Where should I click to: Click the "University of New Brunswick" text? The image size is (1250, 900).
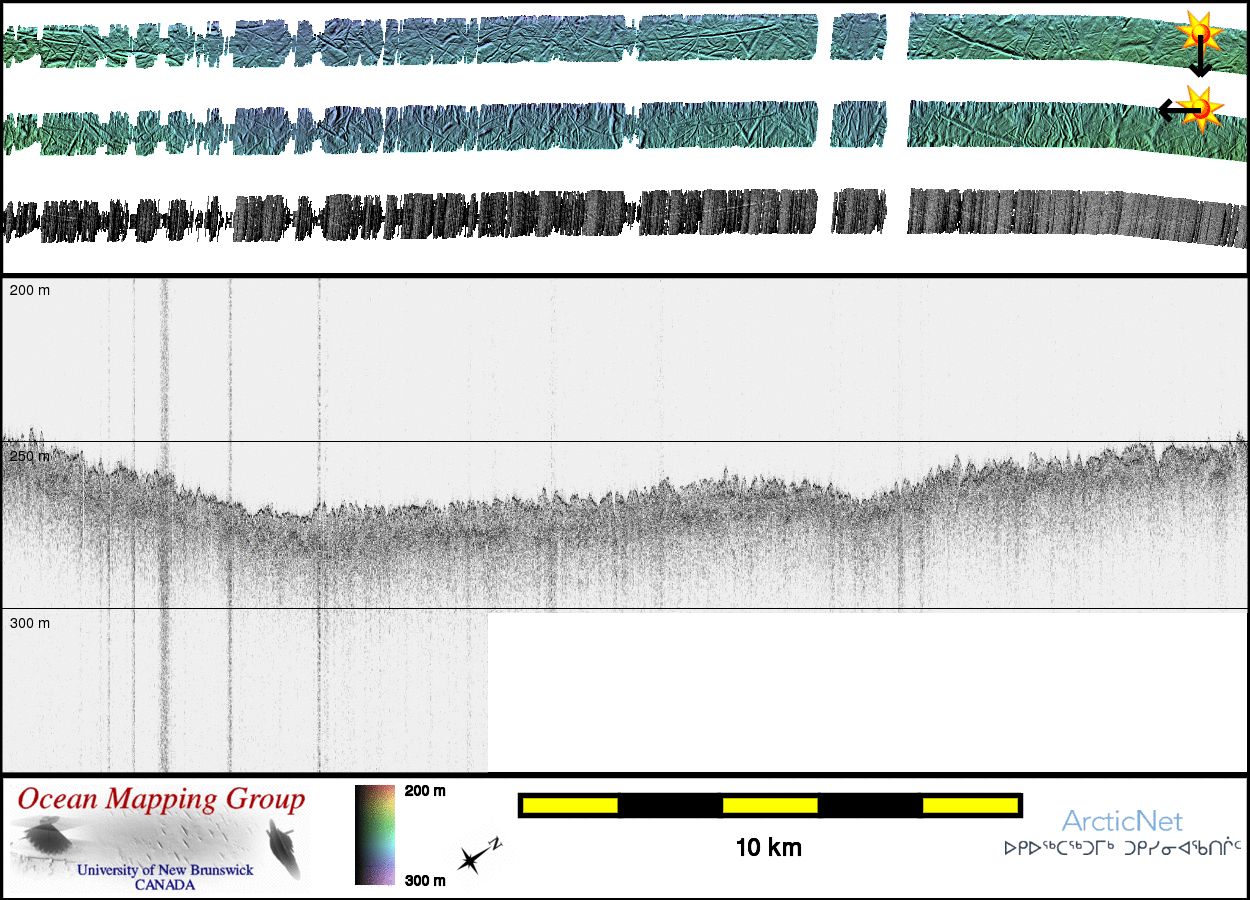[x=166, y=870]
